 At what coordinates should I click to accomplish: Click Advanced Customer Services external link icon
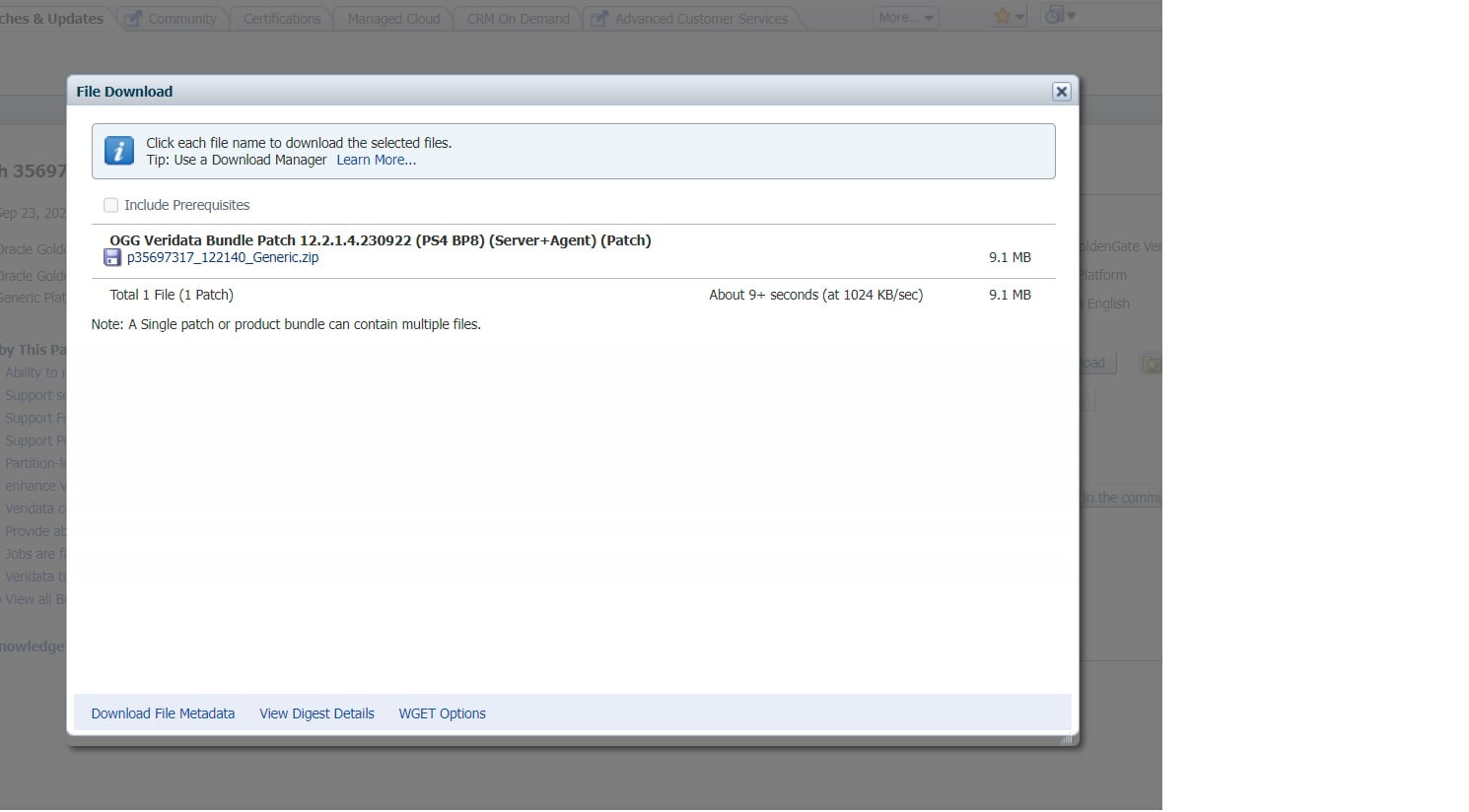coord(599,19)
